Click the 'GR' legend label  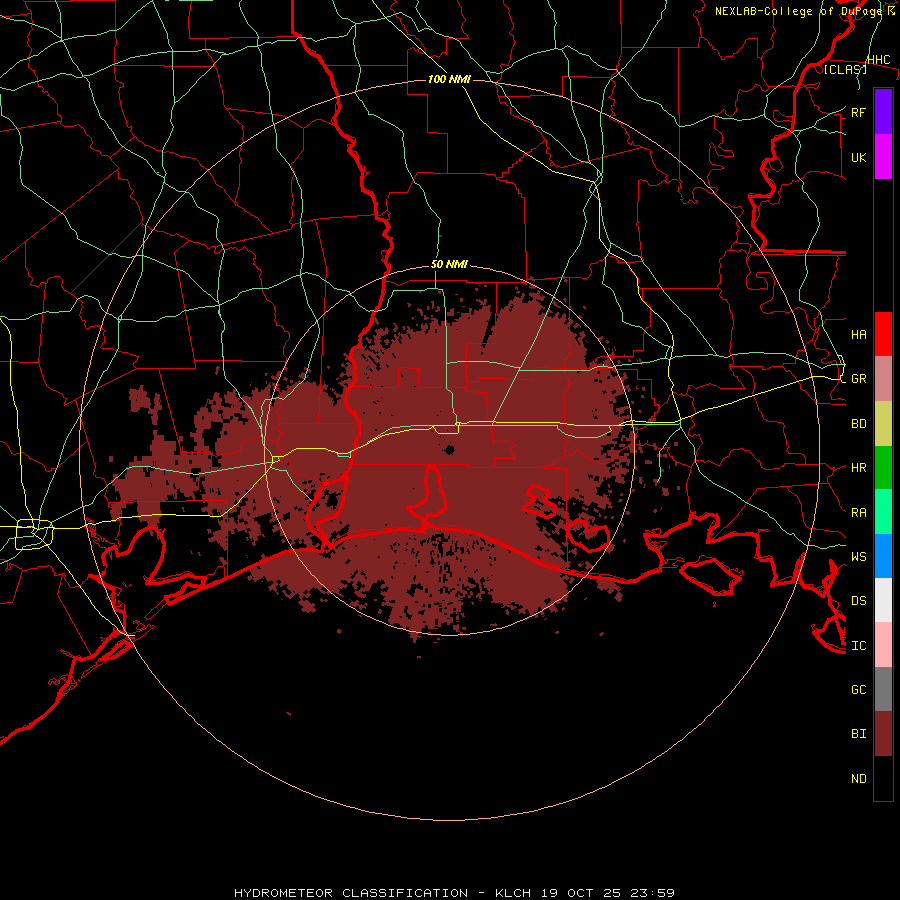[858, 379]
